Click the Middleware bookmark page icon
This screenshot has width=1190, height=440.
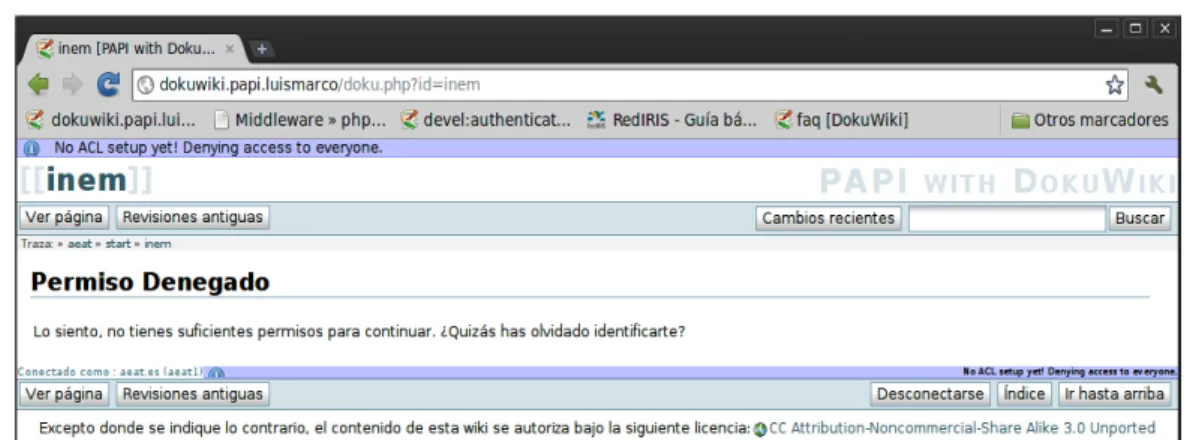(222, 120)
